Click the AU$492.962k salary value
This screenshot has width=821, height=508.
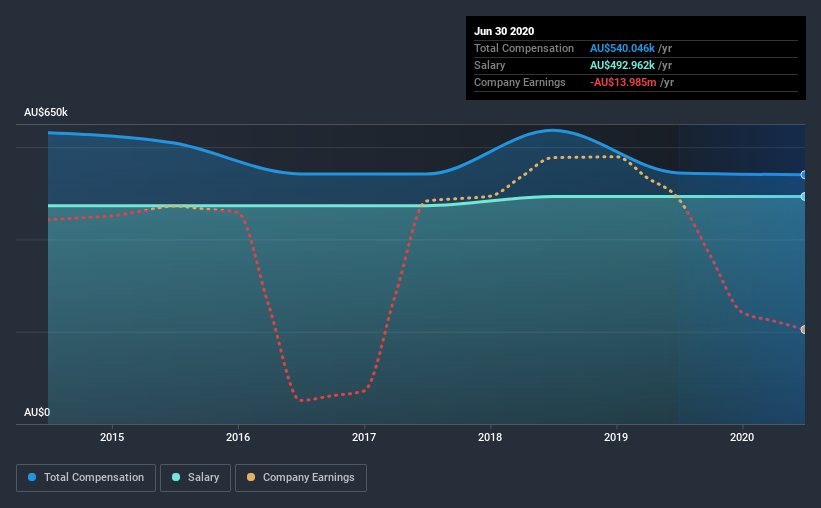622,65
